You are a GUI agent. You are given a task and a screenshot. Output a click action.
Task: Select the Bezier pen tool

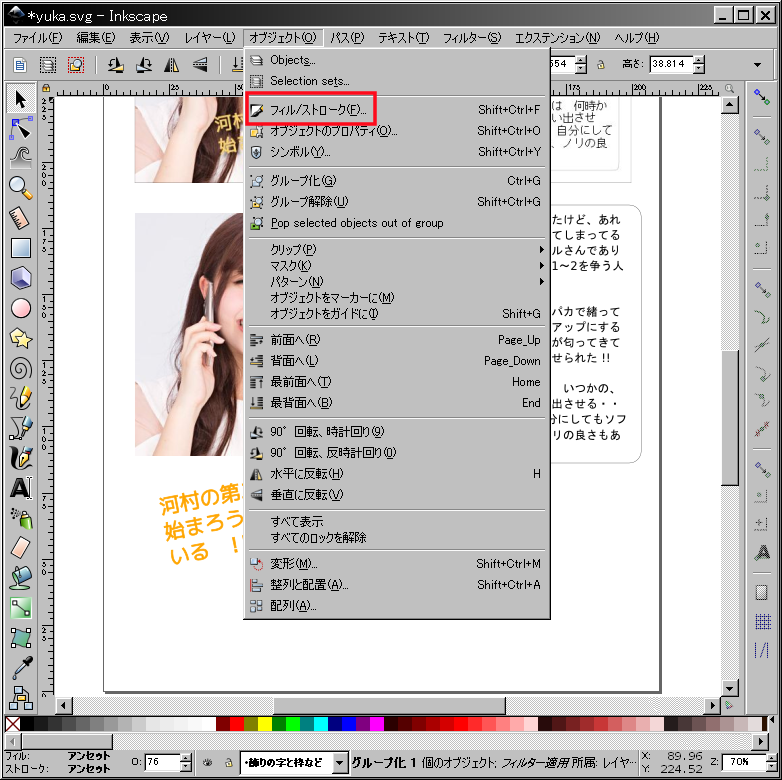20,428
